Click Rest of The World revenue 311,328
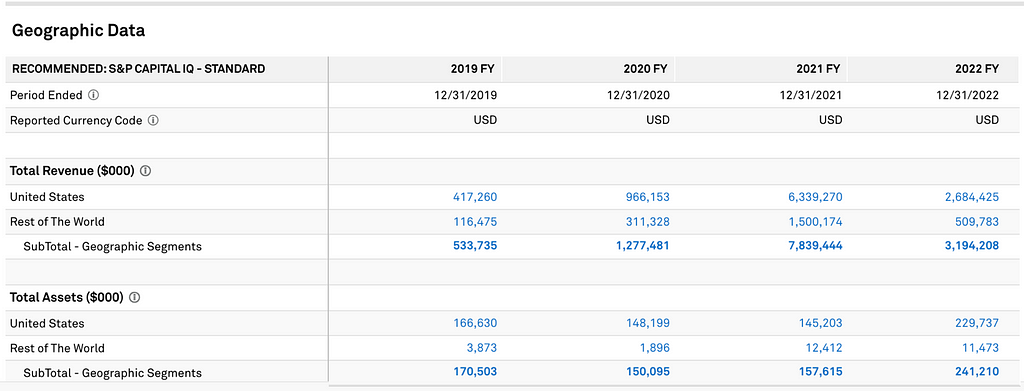This screenshot has height=391, width=1024. [647, 222]
